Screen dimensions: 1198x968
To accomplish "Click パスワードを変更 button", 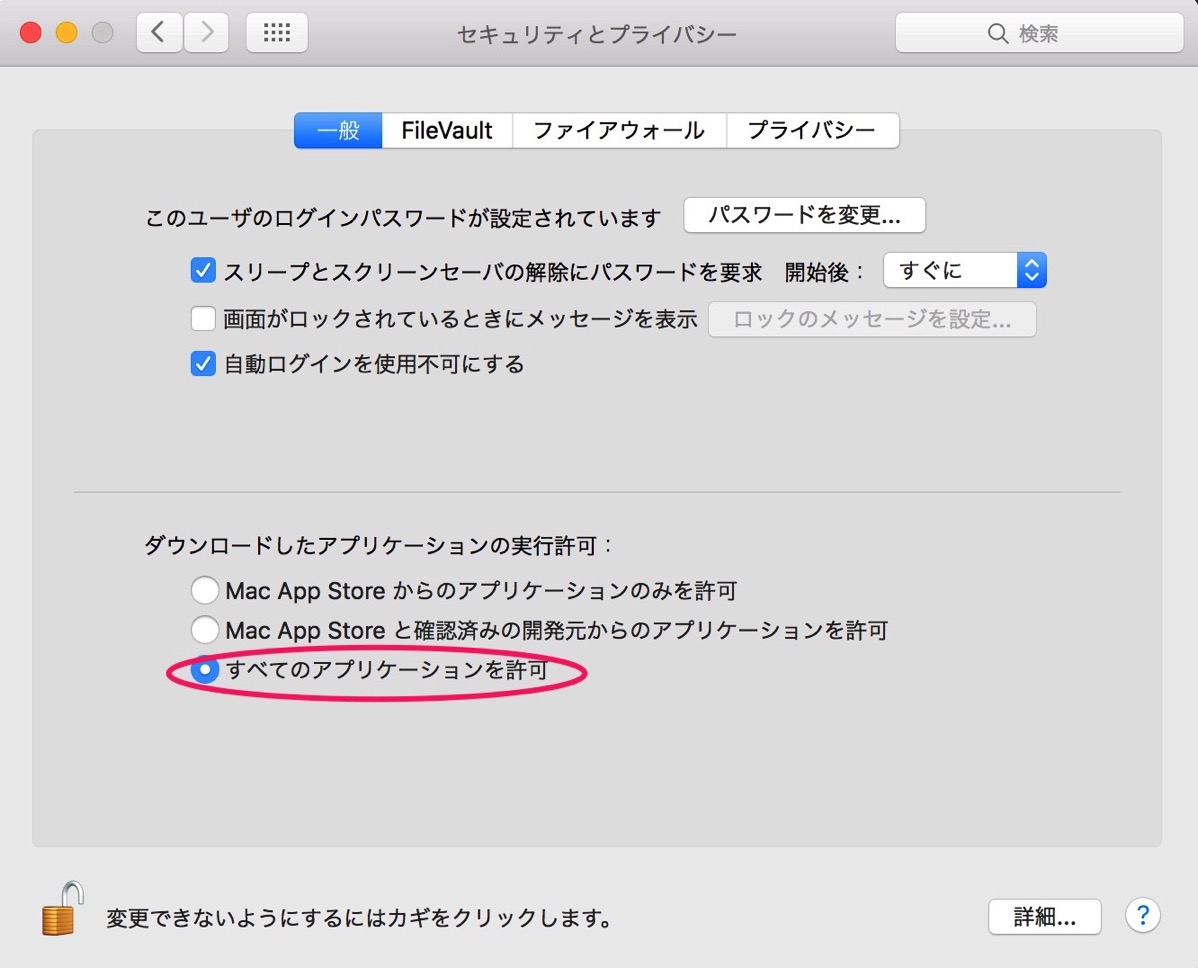I will coord(805,215).
